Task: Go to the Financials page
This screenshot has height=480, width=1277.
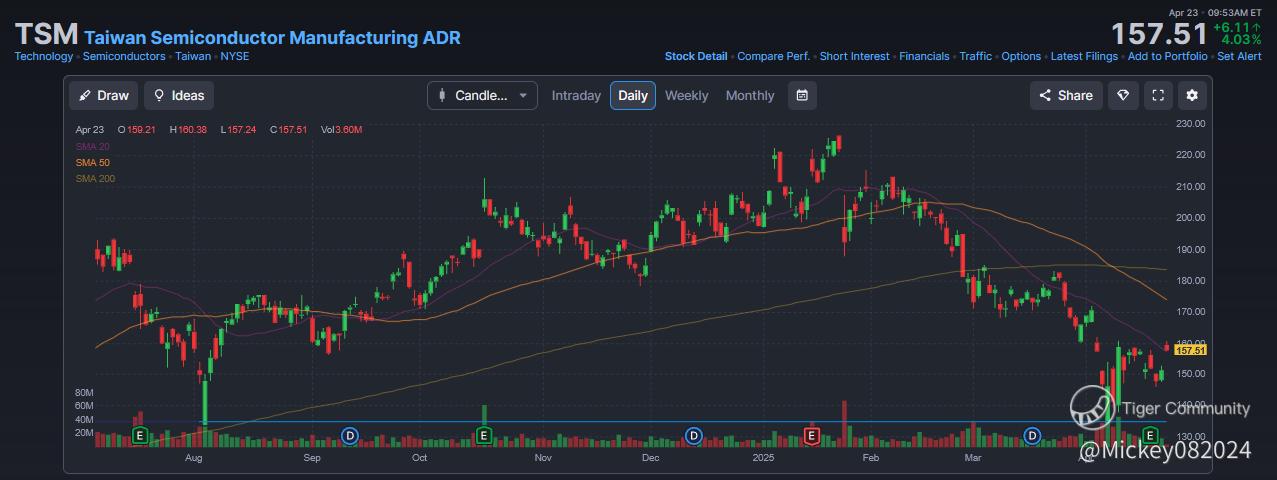Action: pos(924,57)
